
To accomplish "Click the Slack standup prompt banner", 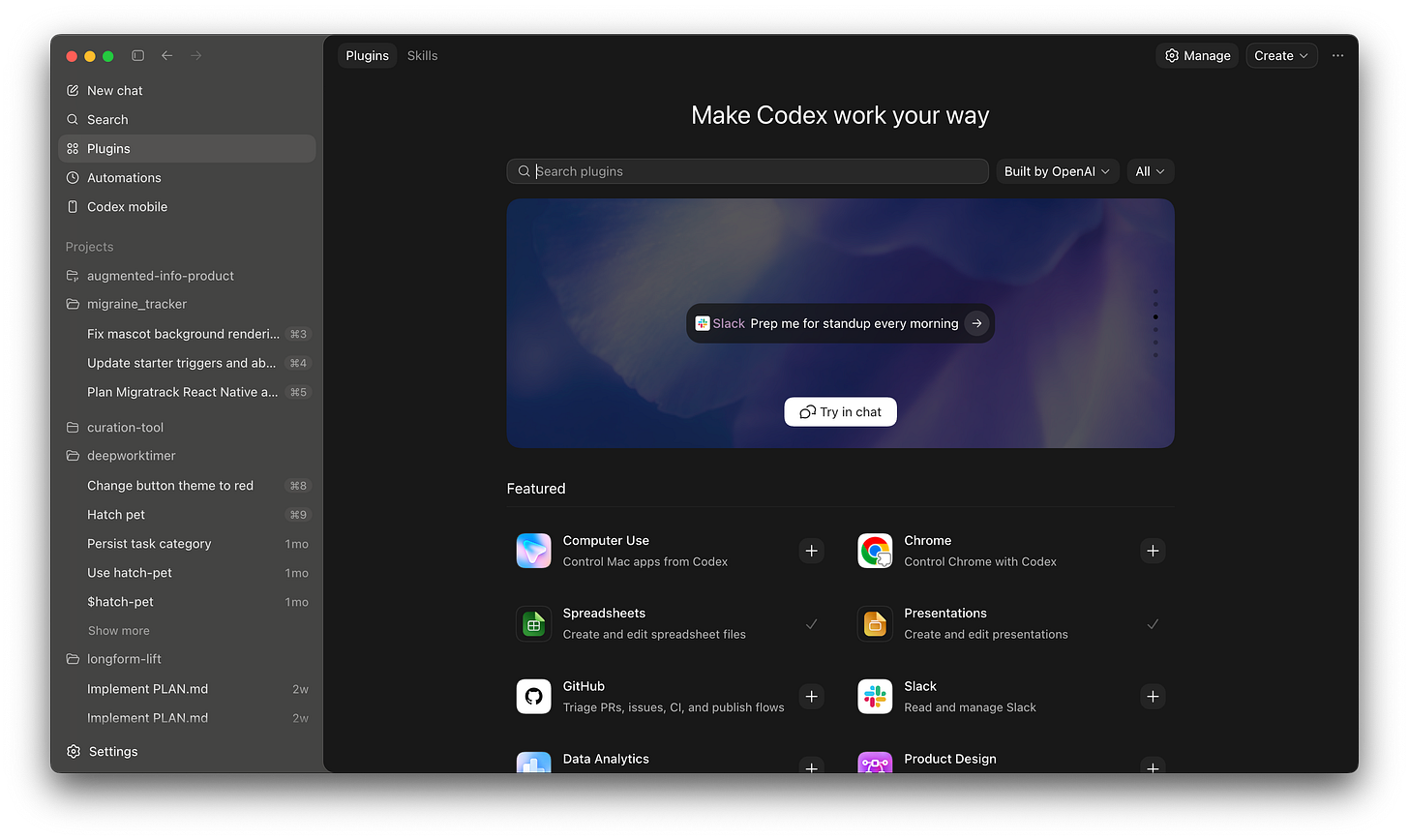I will click(x=840, y=323).
